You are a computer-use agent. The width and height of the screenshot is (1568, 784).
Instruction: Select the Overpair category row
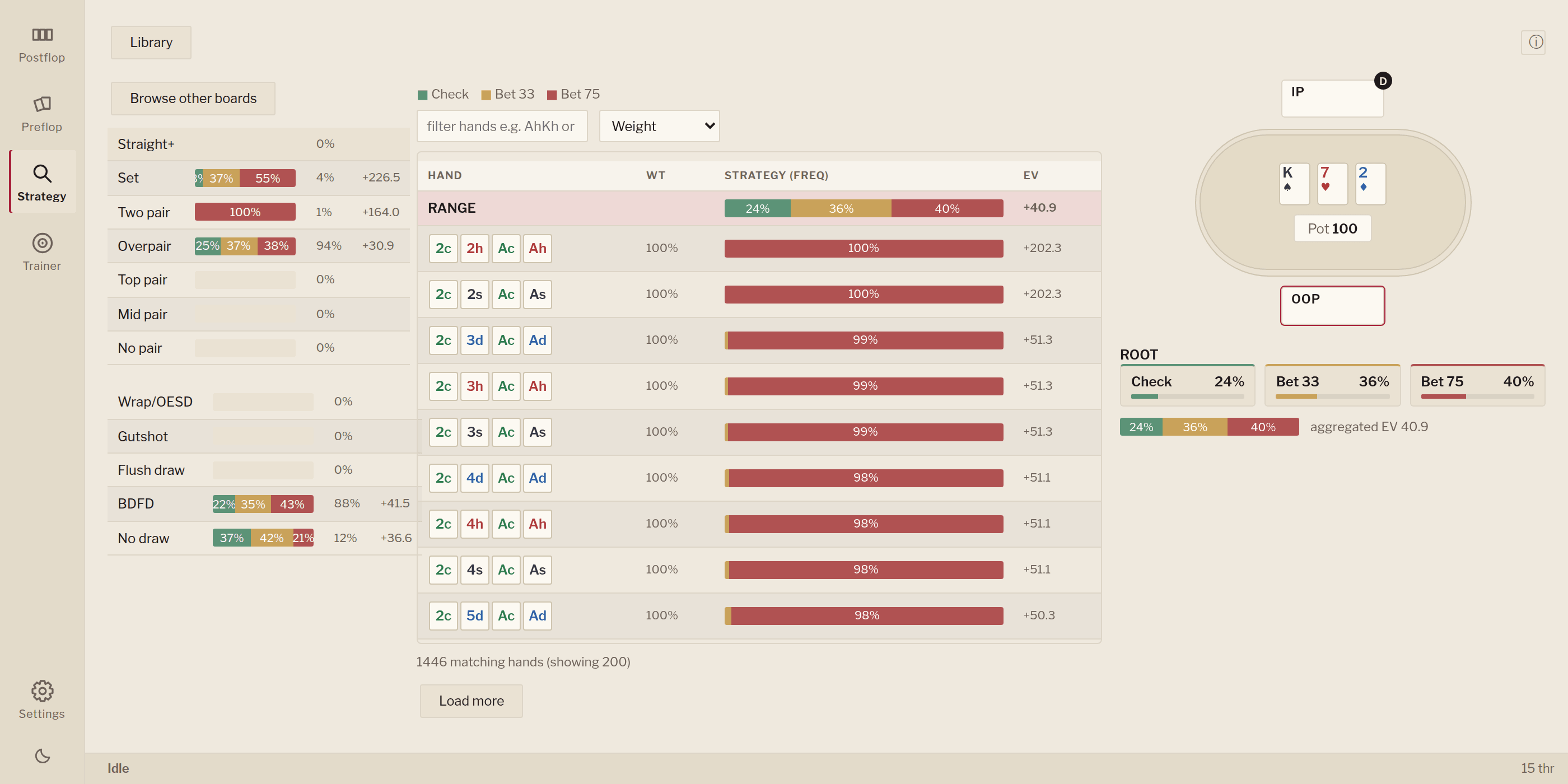259,246
